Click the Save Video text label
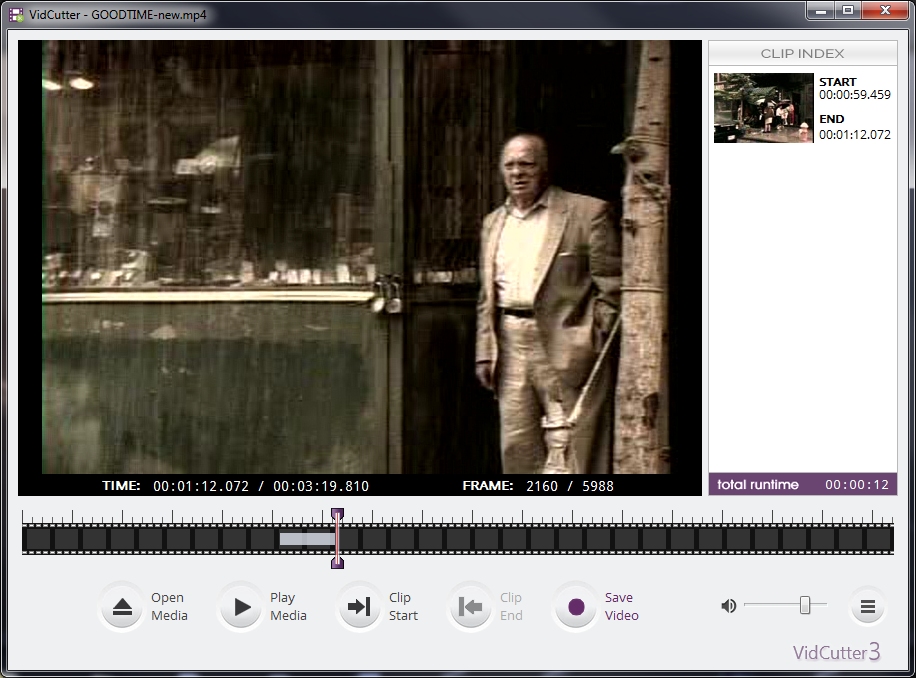 tap(622, 606)
